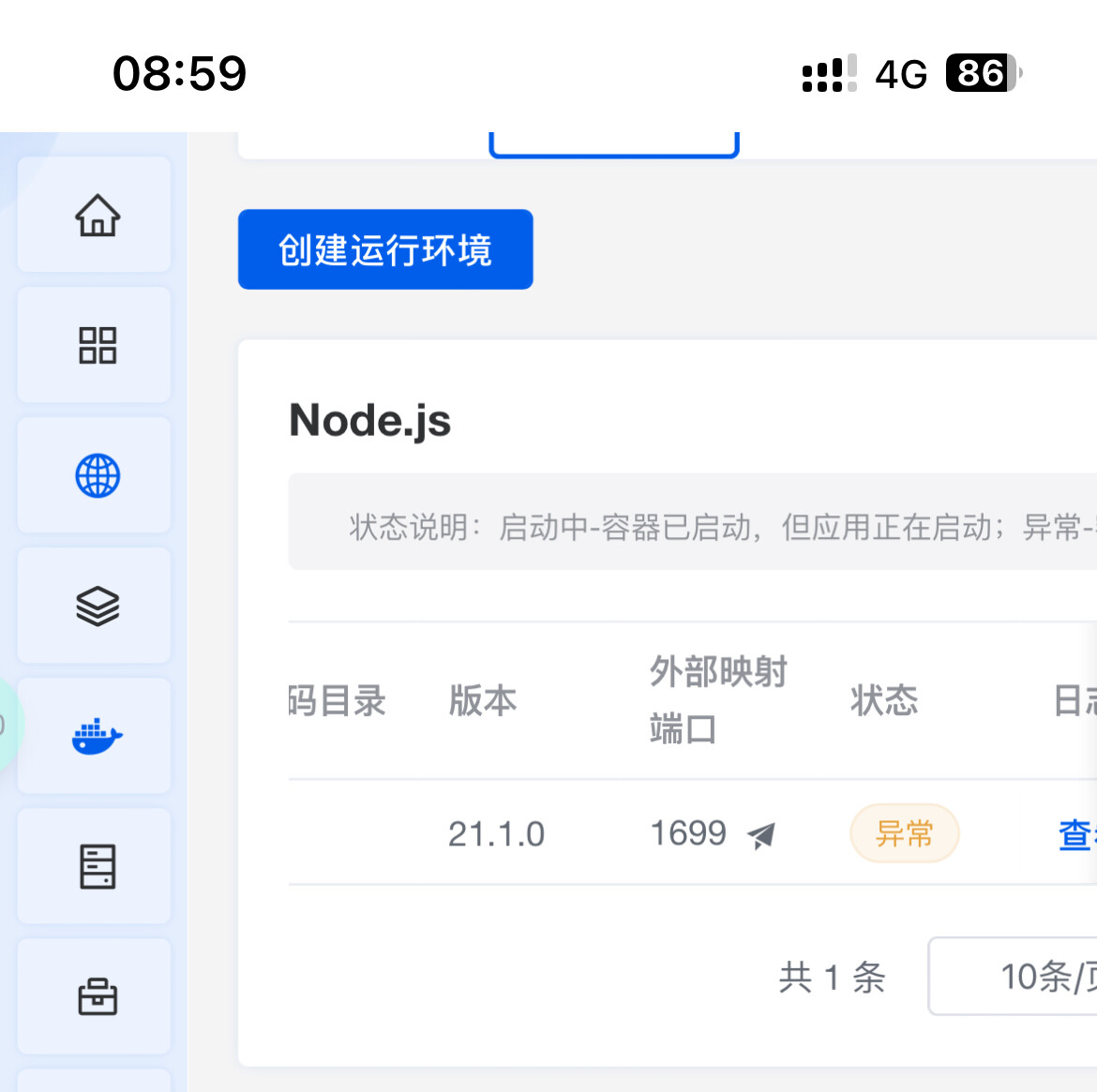Open the four-squares grid sidebar icon

98,345
